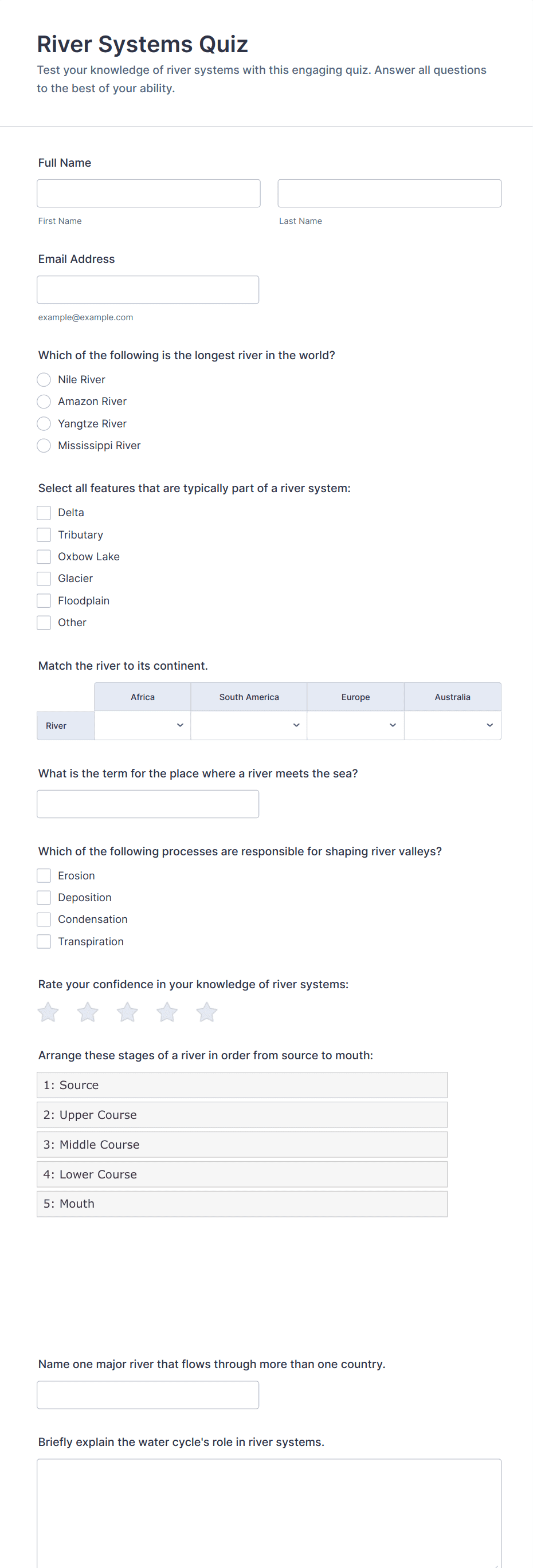This screenshot has width=533, height=1568.
Task: Check the Tributary checkbox
Action: click(44, 535)
